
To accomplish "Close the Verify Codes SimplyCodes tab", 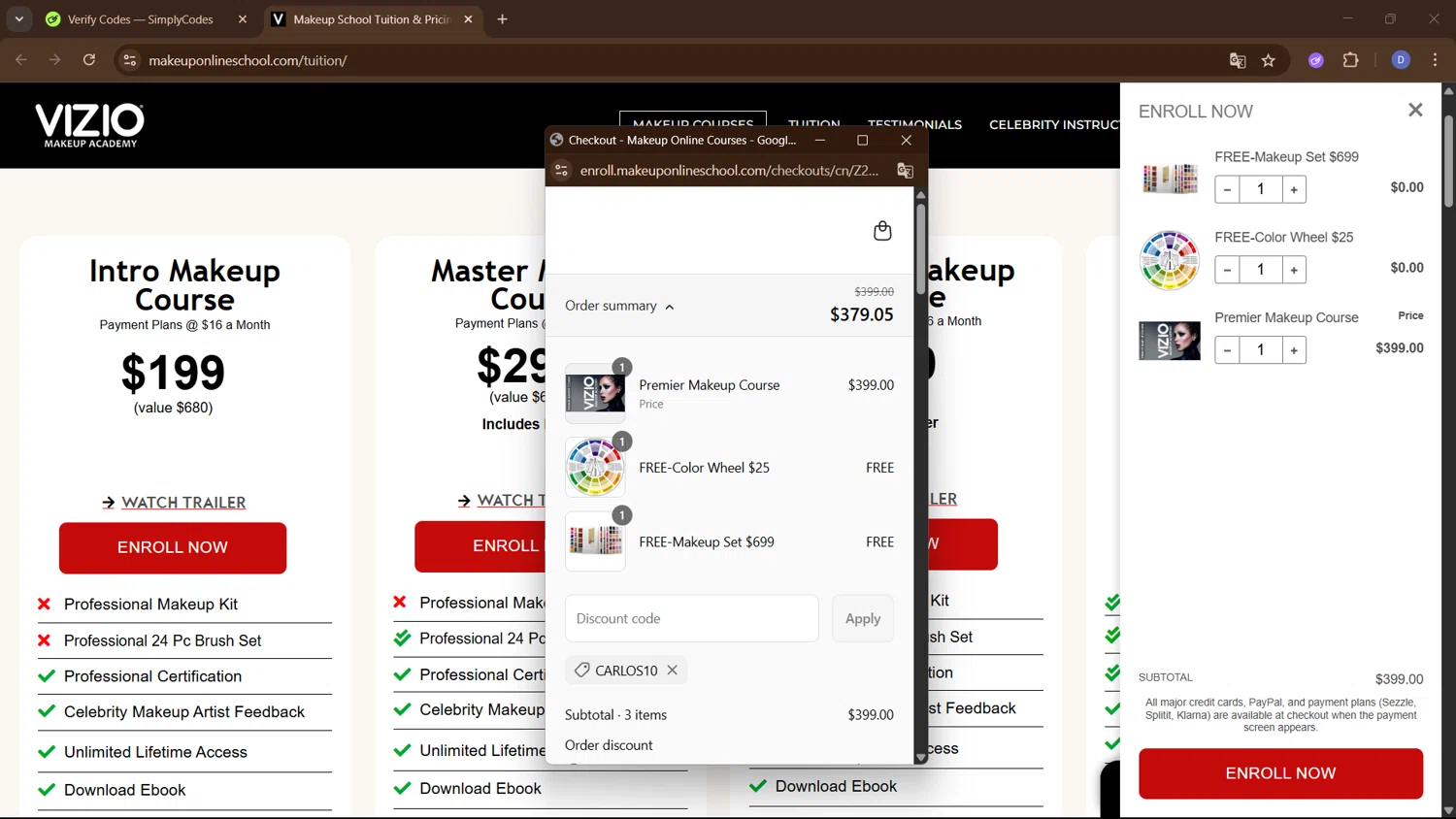I will tap(243, 19).
